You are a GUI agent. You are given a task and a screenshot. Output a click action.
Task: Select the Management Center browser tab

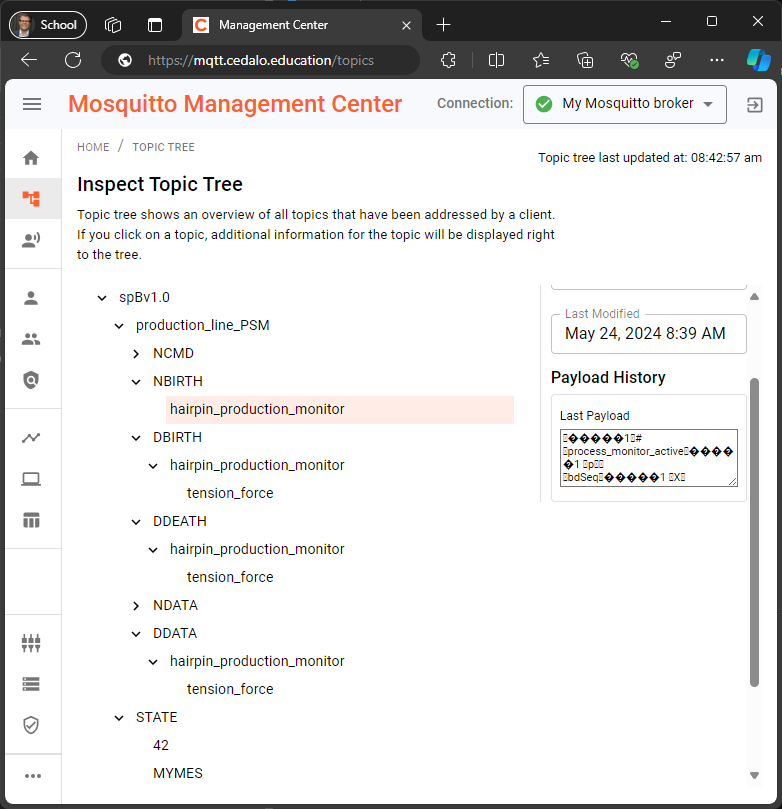302,25
